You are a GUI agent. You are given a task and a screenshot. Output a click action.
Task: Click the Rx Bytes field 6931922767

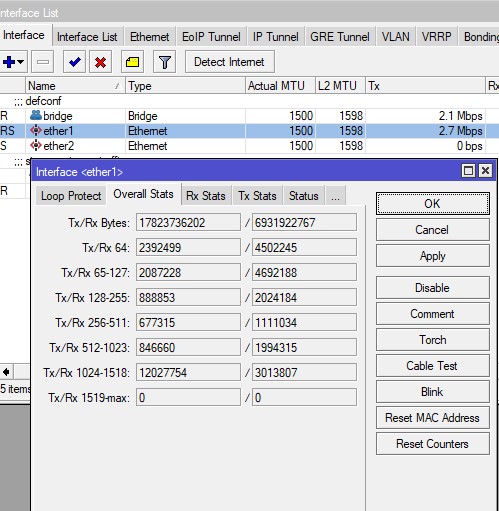tap(304, 222)
